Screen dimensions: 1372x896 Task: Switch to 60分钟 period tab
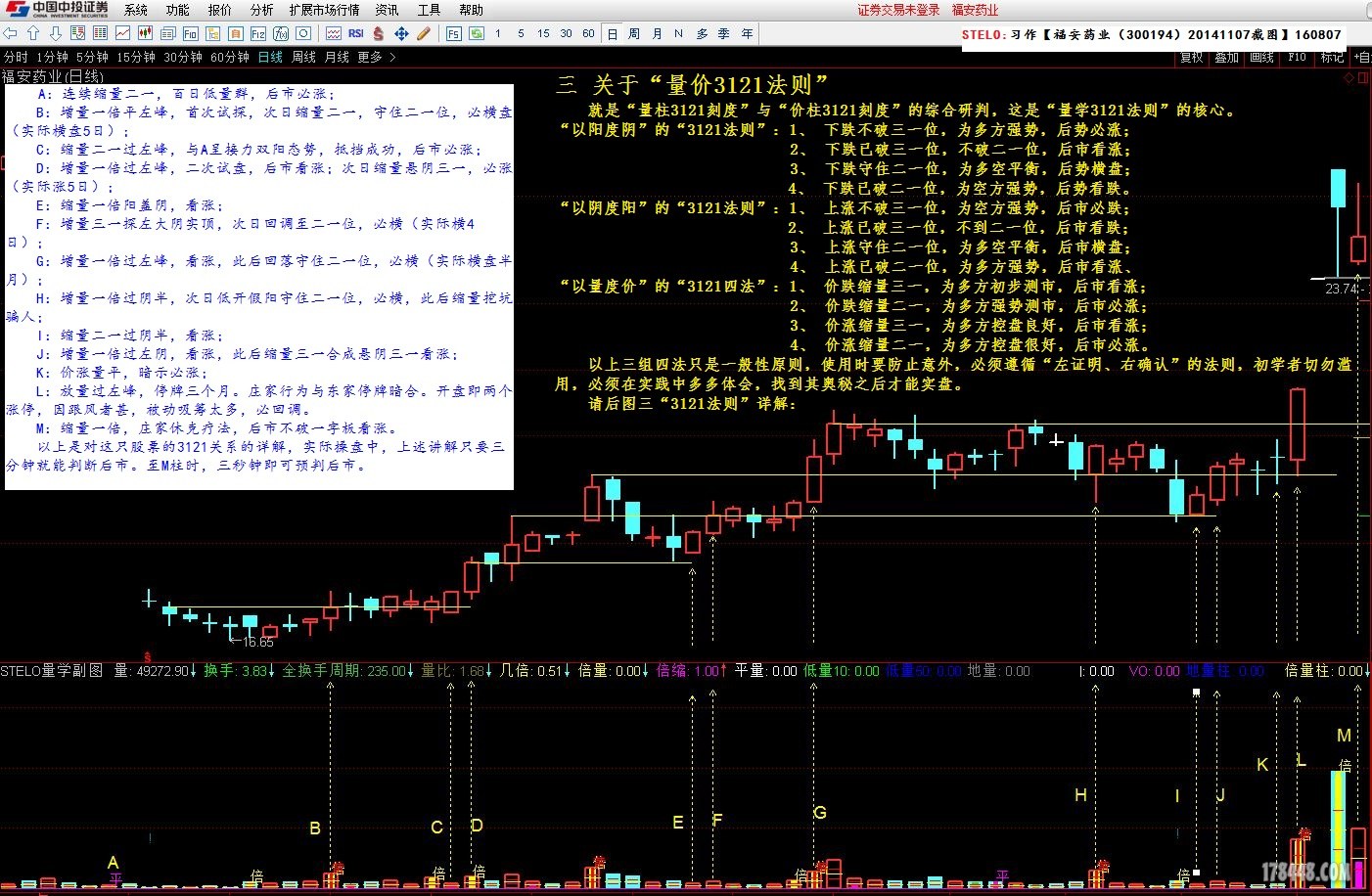coord(230,57)
